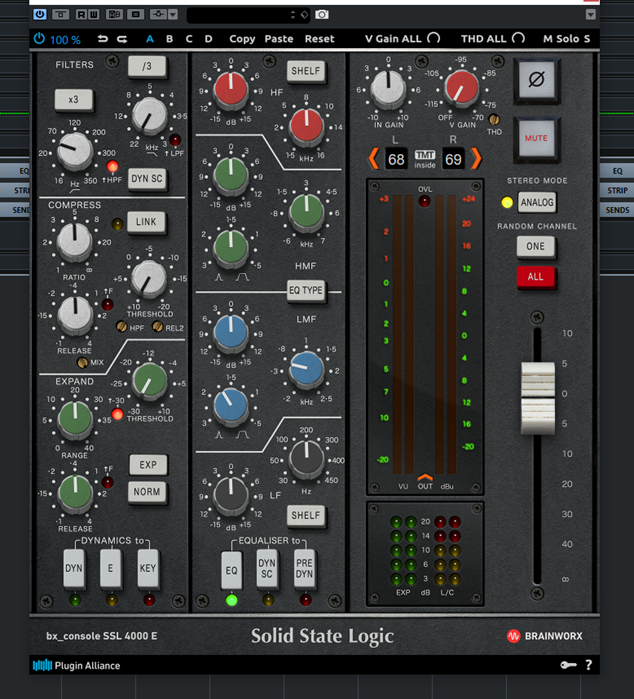This screenshot has width=634, height=699.
Task: Enable the compressor LINK button
Action: click(146, 222)
